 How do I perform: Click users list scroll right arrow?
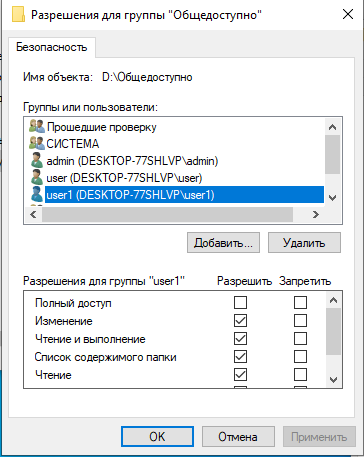click(x=316, y=215)
